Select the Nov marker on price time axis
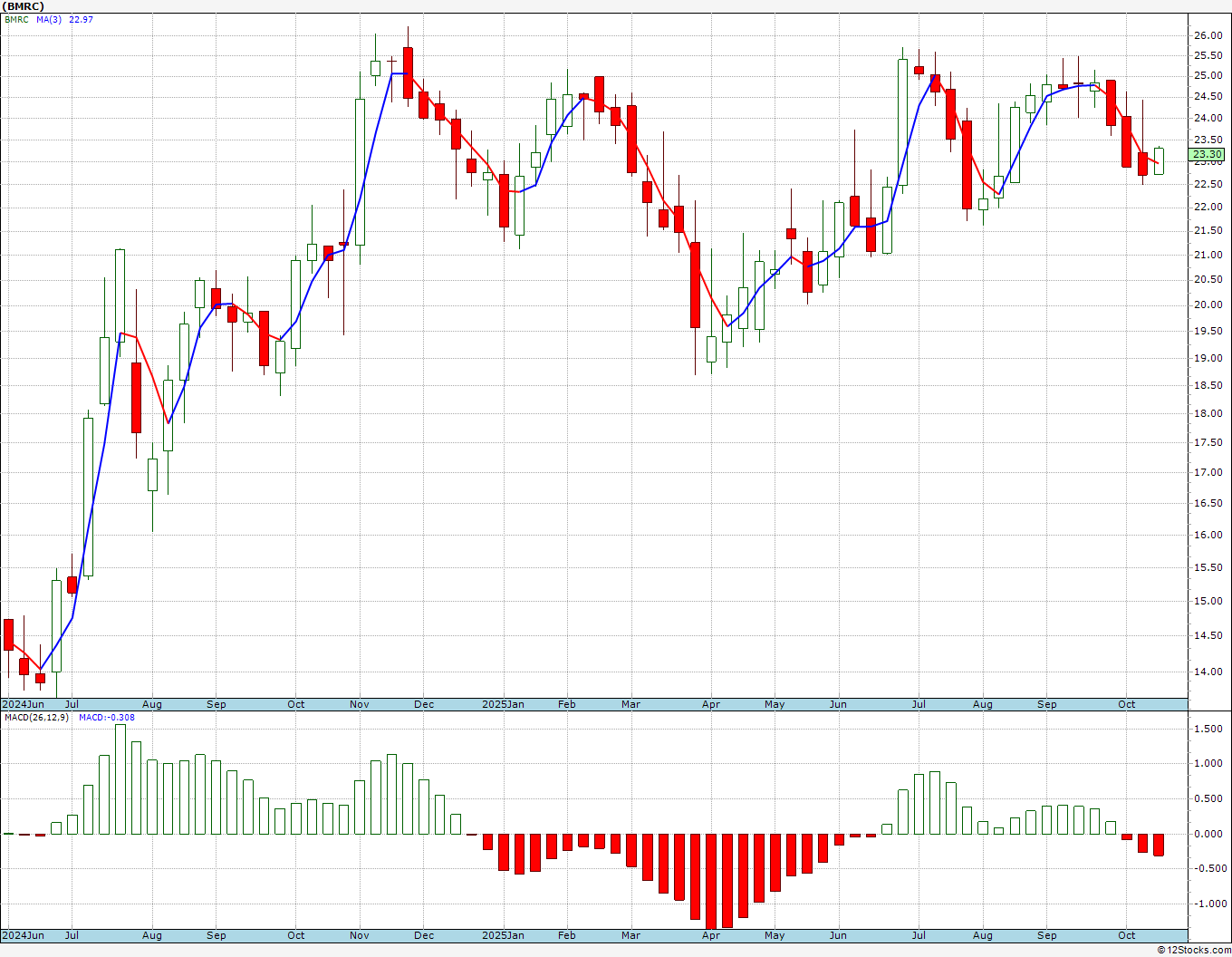The image size is (1232, 957). (x=360, y=704)
